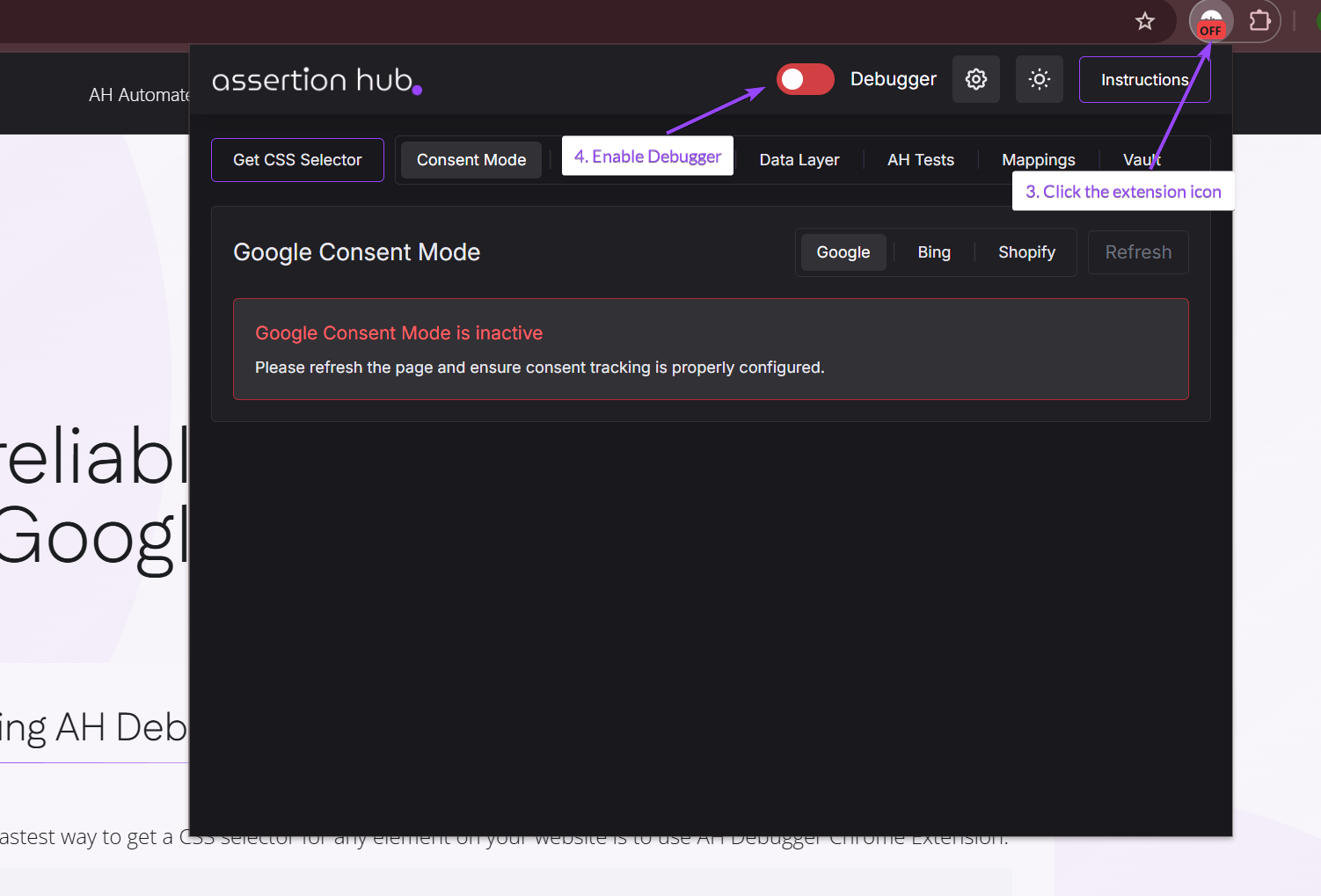1321x896 pixels.
Task: Toggle the theme with the sun icon
Action: point(1039,79)
